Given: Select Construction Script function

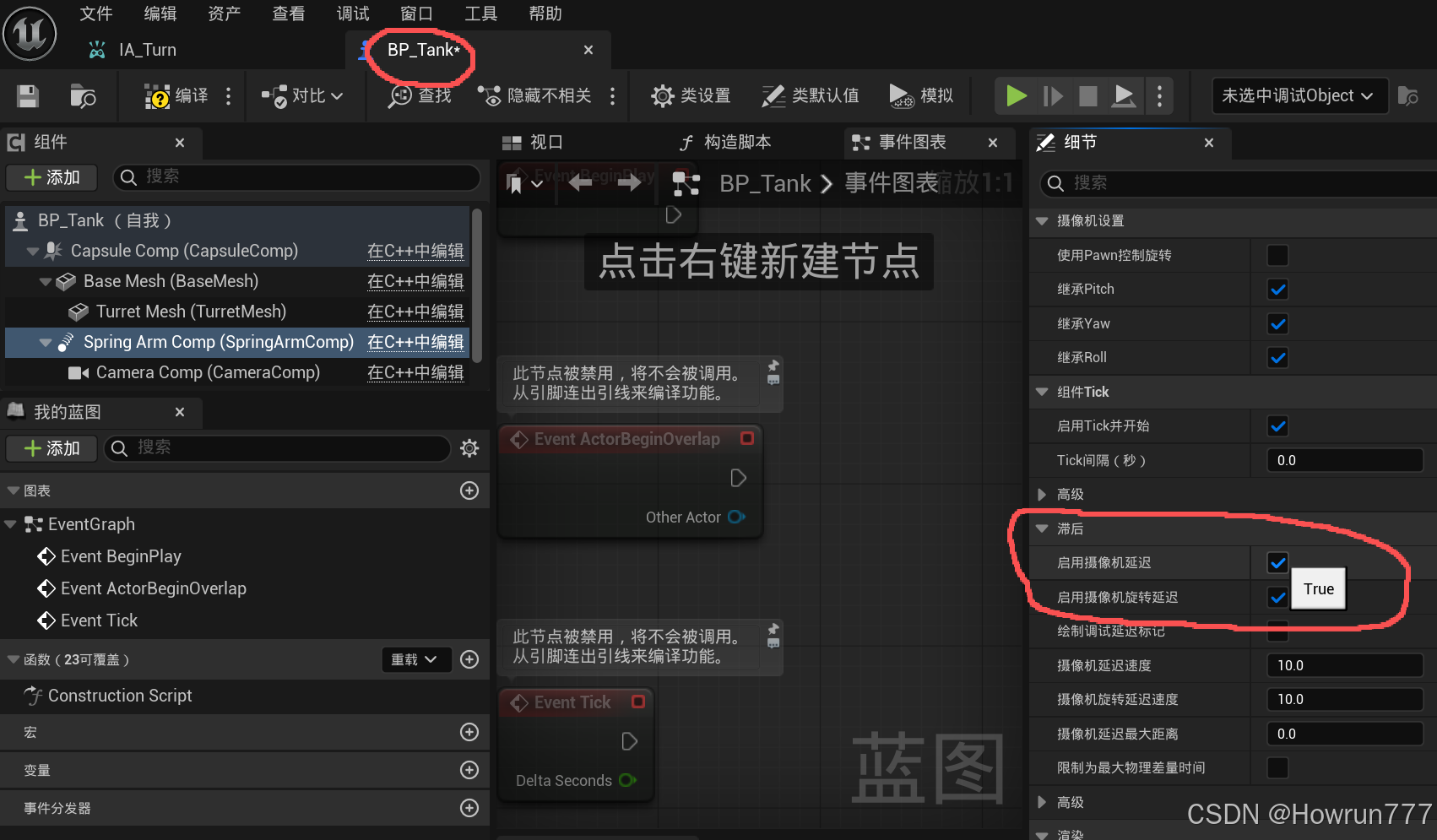Looking at the screenshot, I should 120,696.
